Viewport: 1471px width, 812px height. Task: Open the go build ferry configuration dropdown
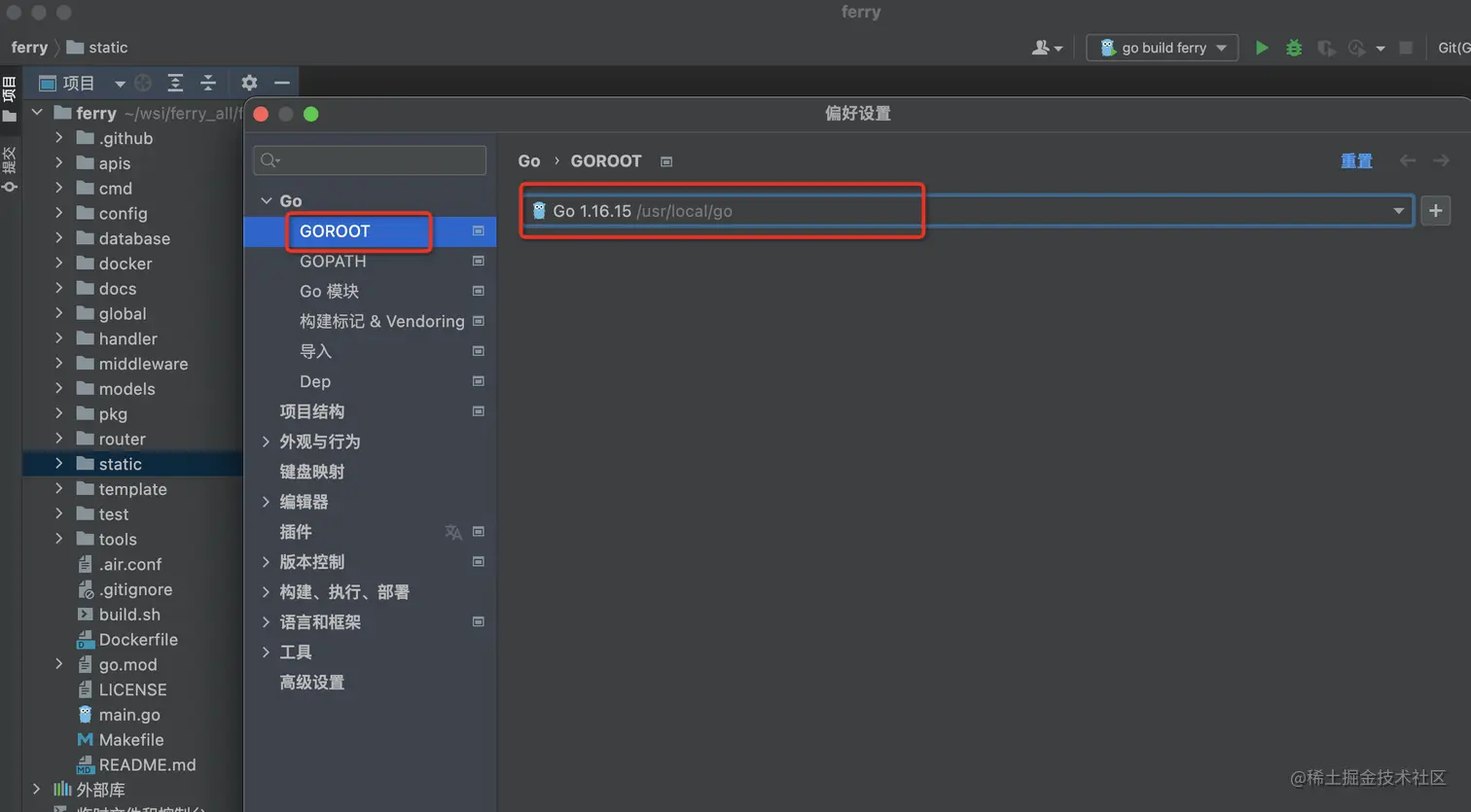coord(1163,48)
